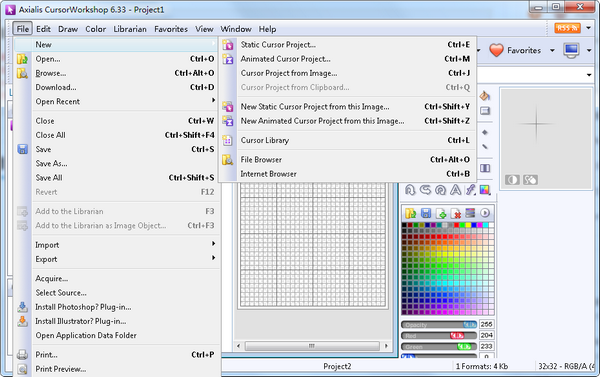Screen dimensions: 600x377
Task: Open the Librarian menu
Action: tap(130, 29)
